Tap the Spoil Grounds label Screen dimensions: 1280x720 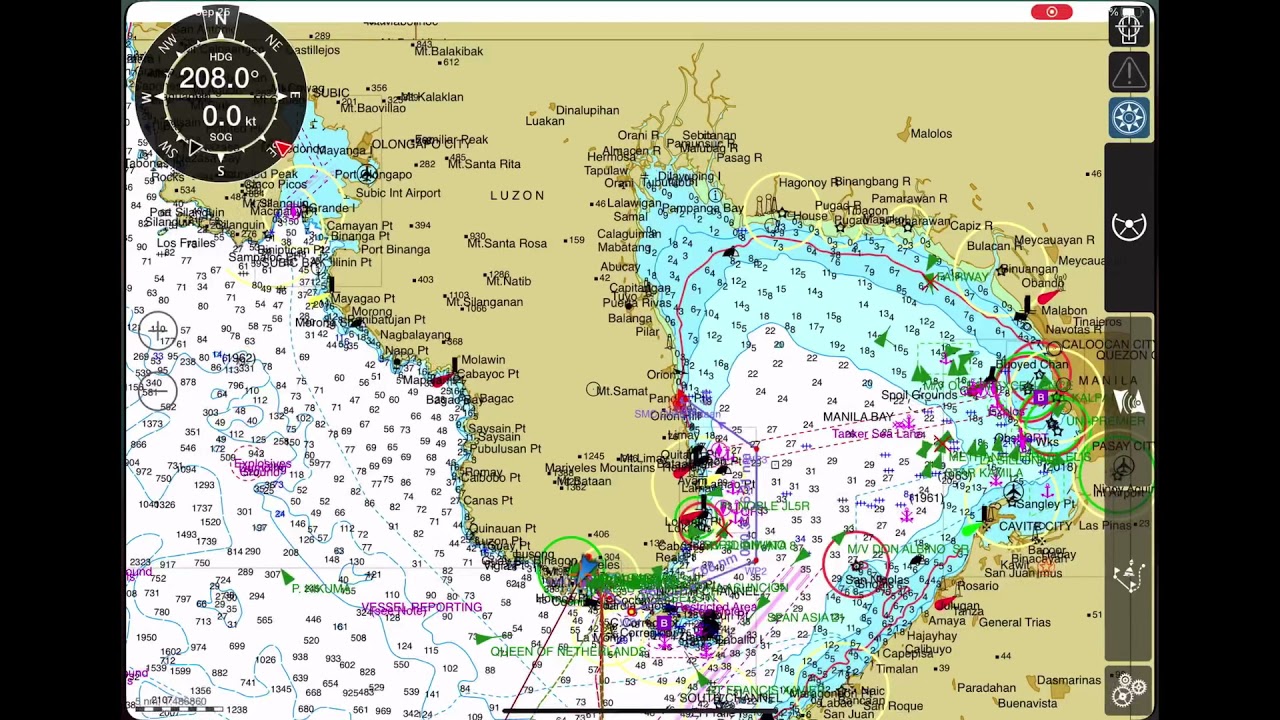coord(919,395)
